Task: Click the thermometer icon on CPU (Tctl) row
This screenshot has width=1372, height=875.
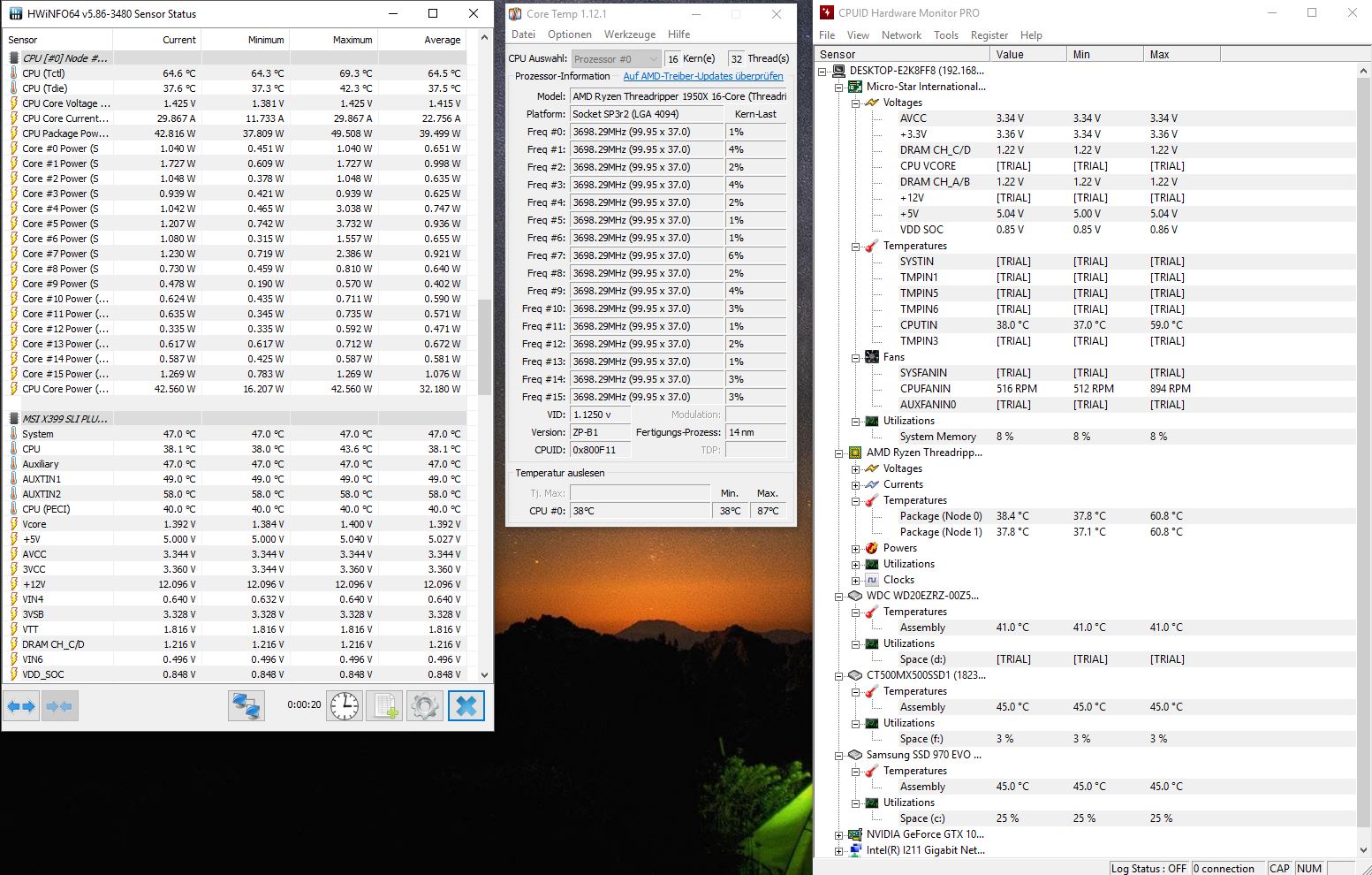Action: click(x=13, y=73)
